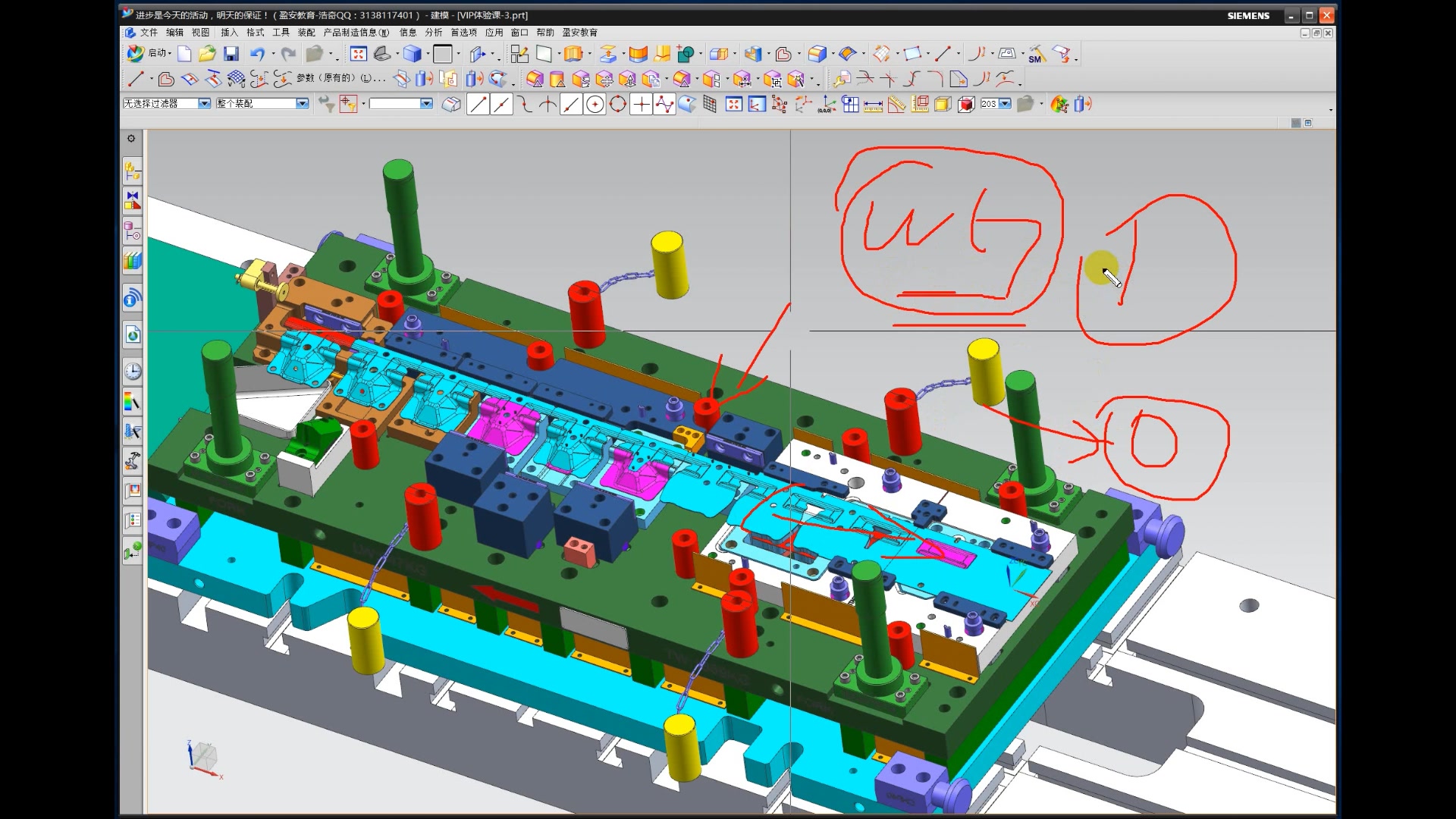Open the 分析 menu

(434, 33)
